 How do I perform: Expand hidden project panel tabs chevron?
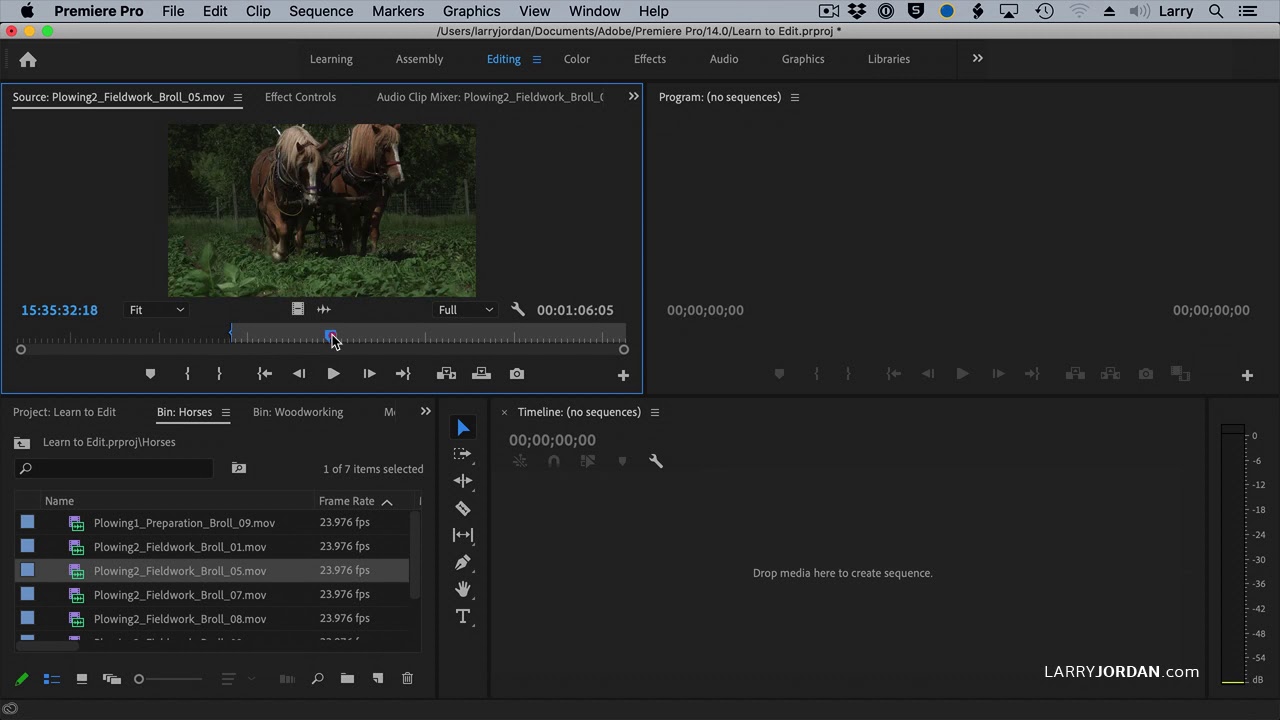426,412
